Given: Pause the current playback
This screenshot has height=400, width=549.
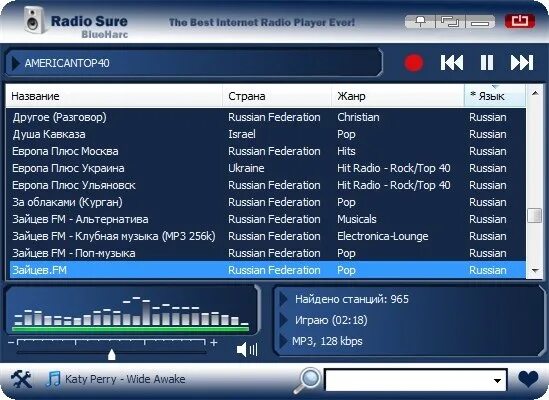Looking at the screenshot, I should 487,63.
